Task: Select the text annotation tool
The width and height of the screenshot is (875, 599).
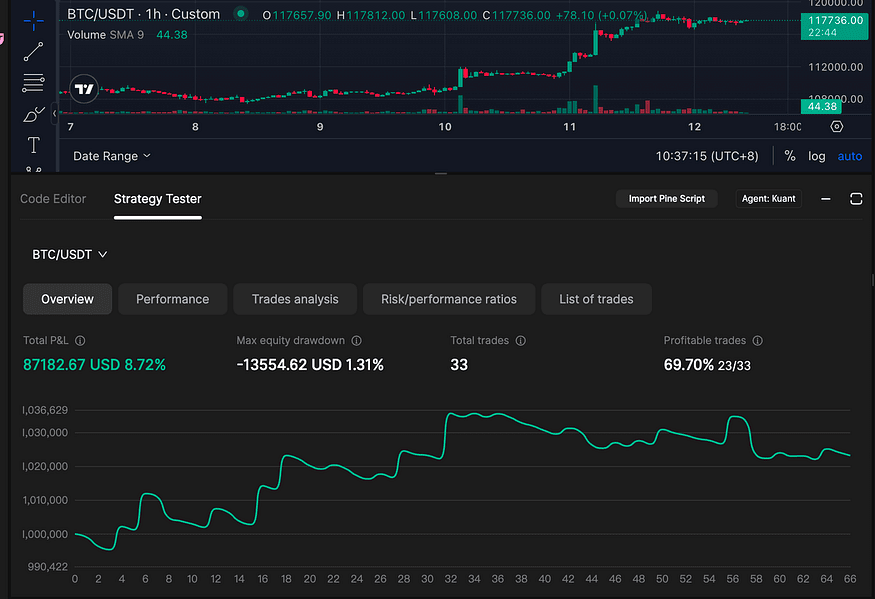Action: coord(33,145)
